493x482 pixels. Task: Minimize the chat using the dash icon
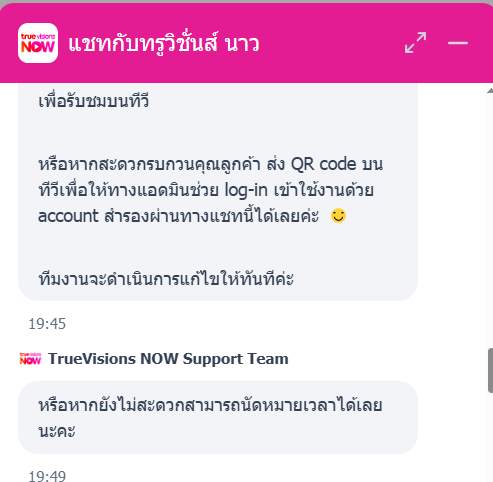click(458, 43)
